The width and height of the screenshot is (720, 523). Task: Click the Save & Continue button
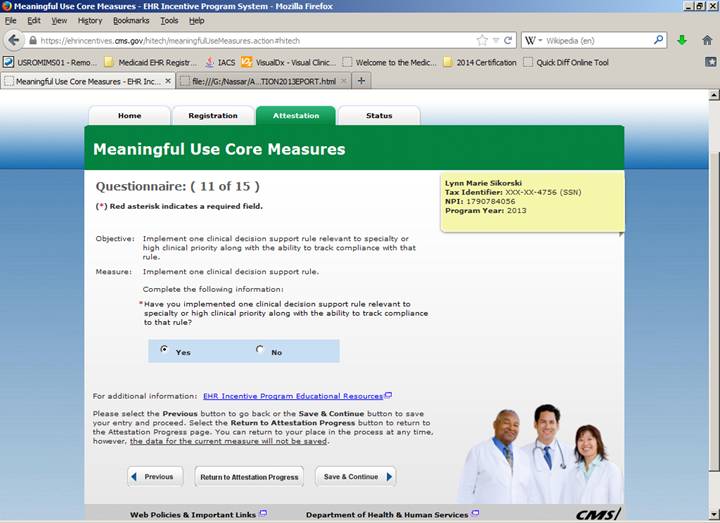[355, 477]
